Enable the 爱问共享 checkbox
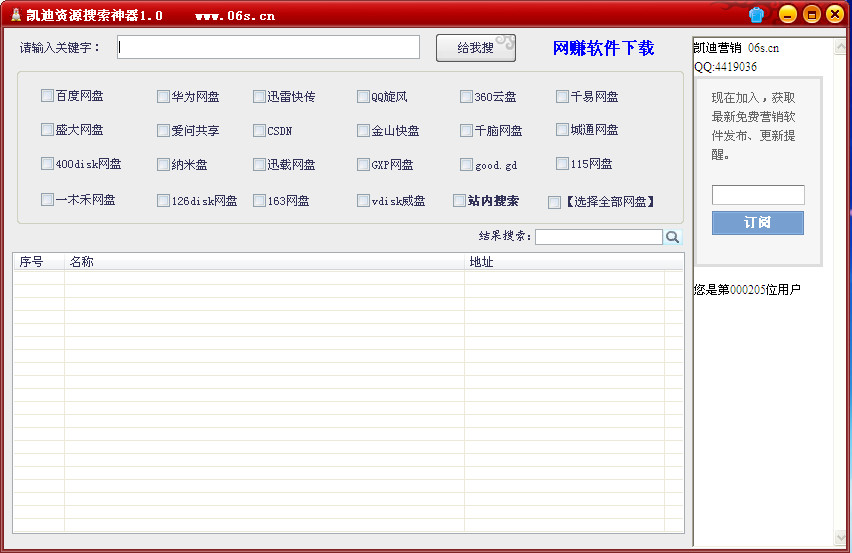Viewport: 852px width, 553px height. 163,130
